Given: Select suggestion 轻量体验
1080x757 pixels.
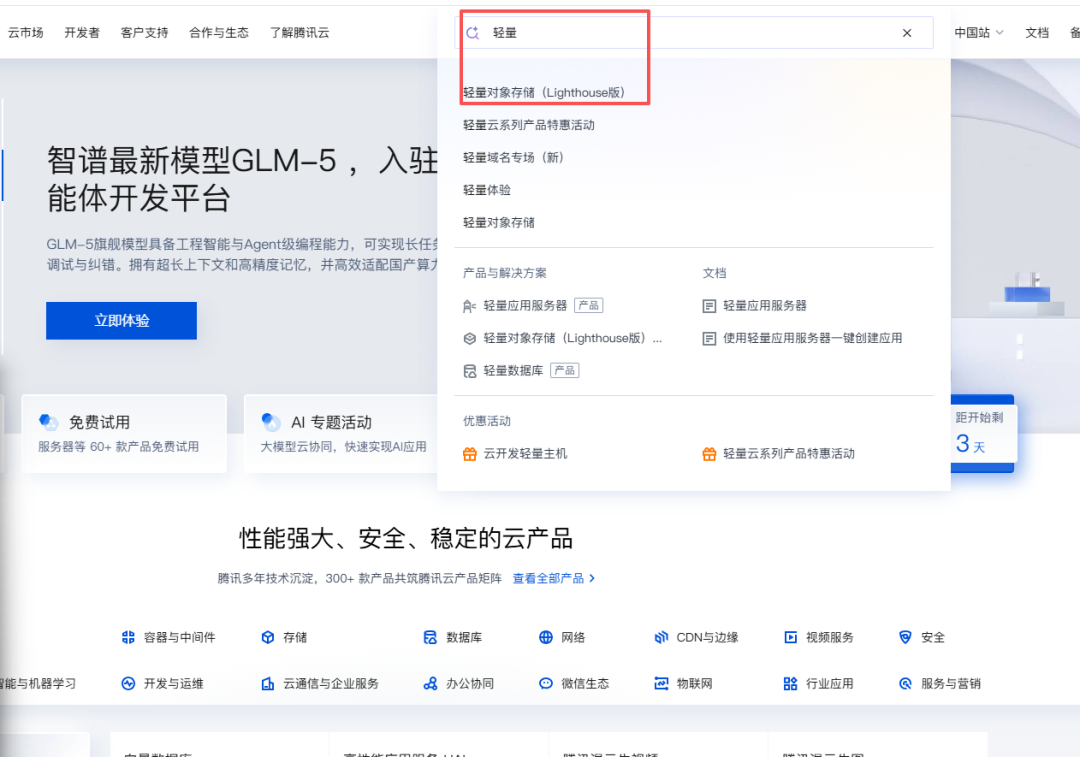Looking at the screenshot, I should [x=486, y=189].
